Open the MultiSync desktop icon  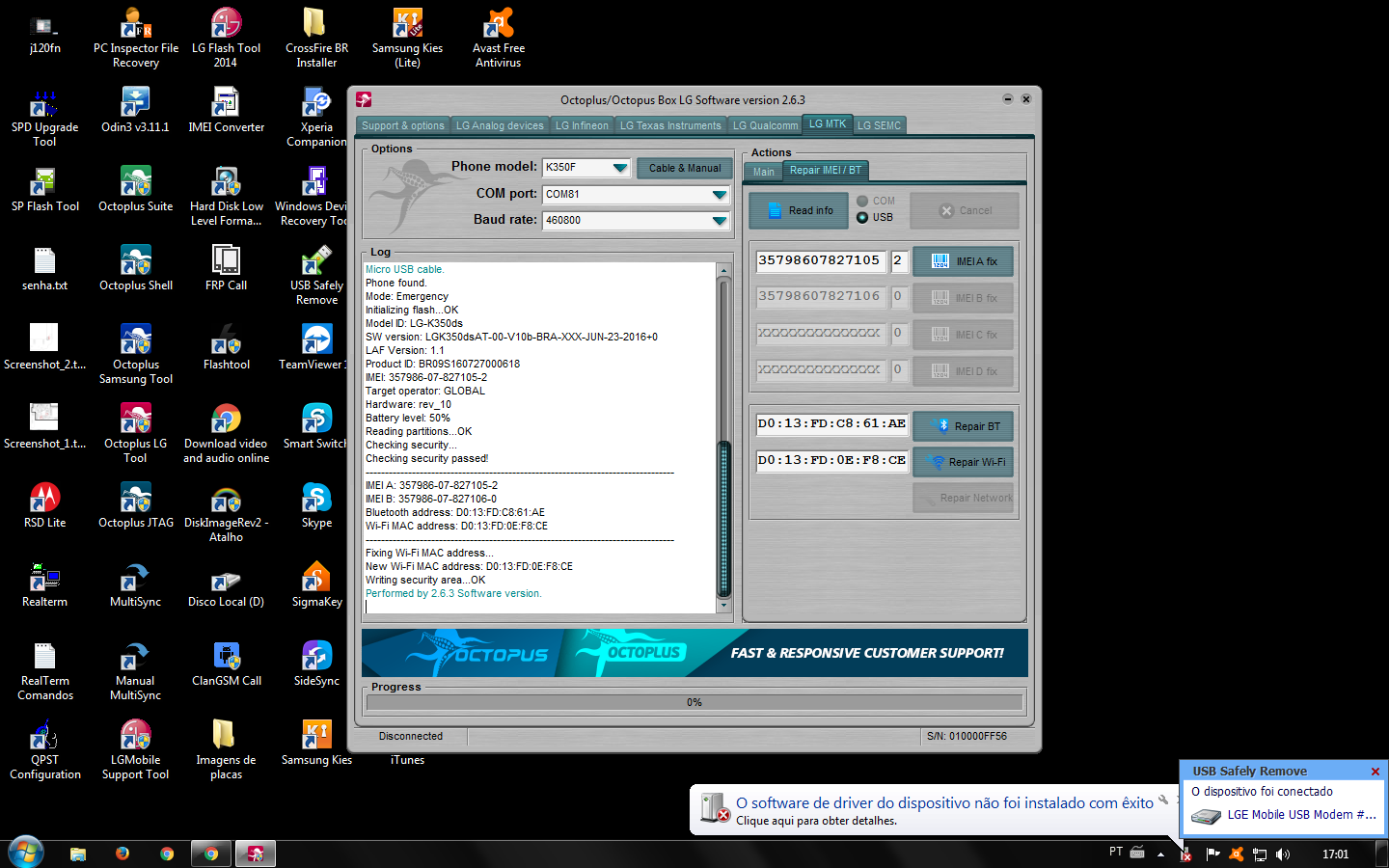[x=135, y=584]
